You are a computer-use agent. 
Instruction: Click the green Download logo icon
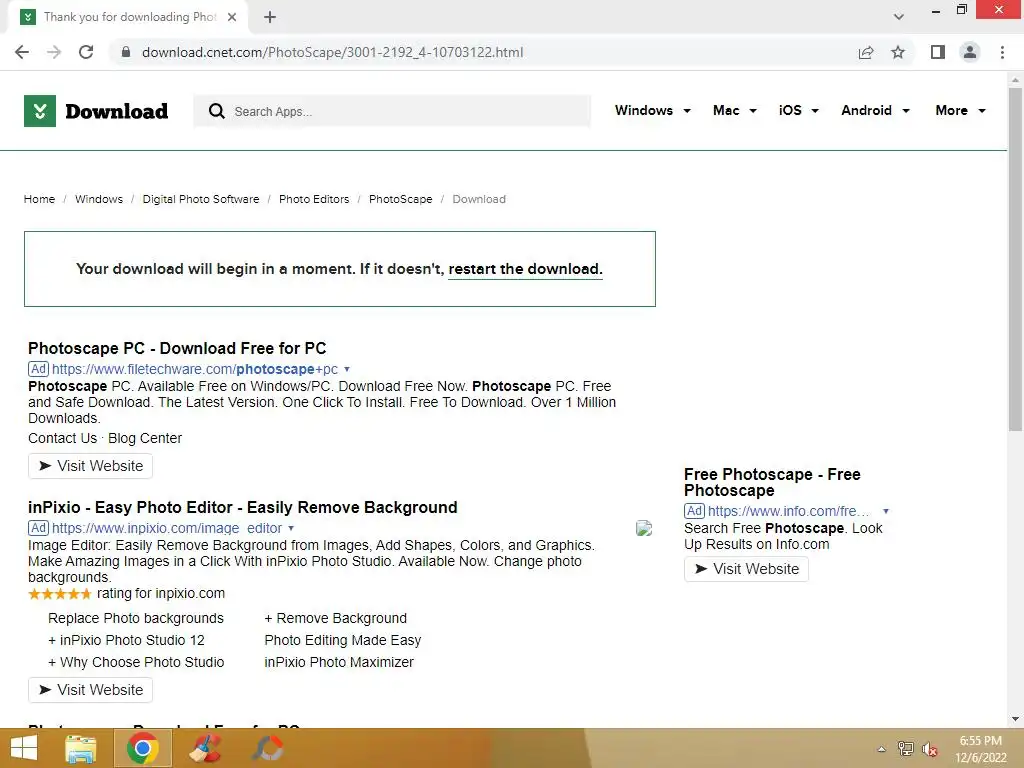(40, 111)
